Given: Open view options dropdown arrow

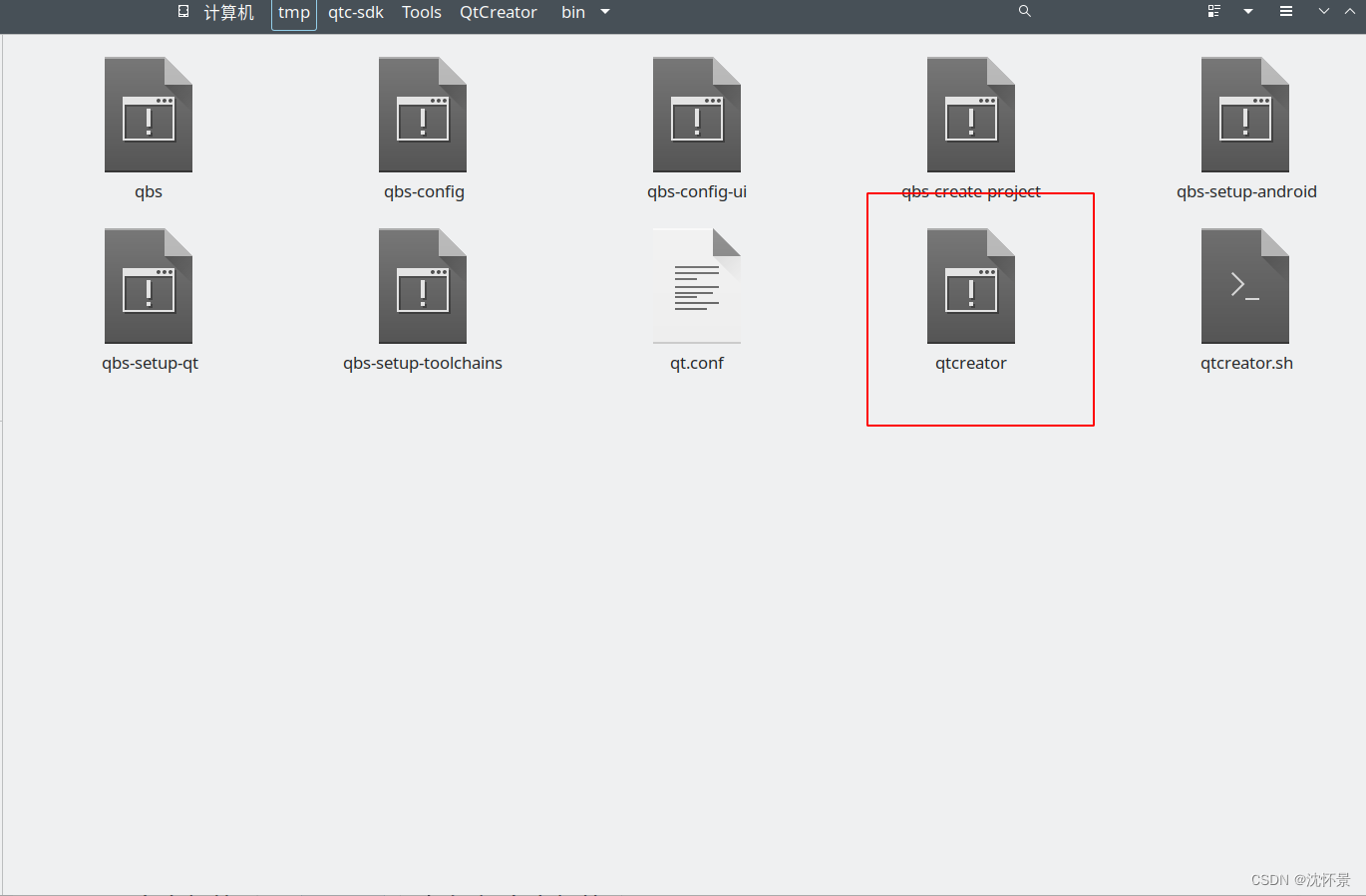Looking at the screenshot, I should [1248, 12].
